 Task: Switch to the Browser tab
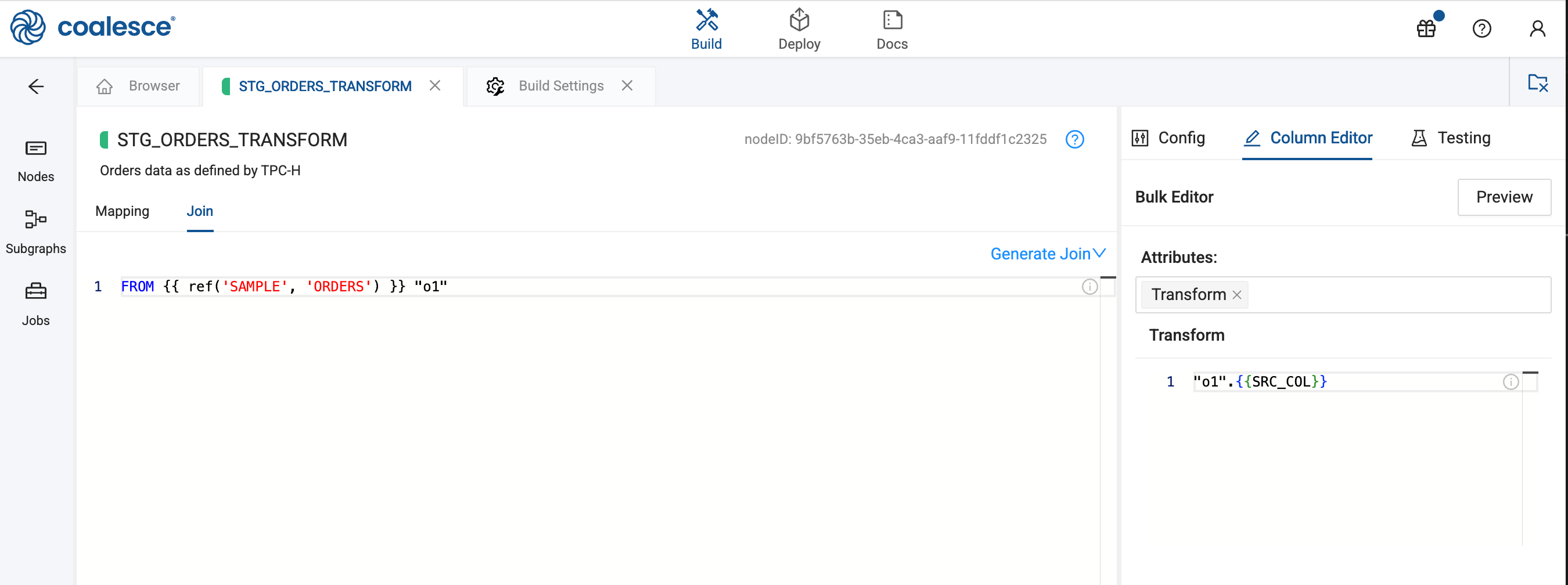139,86
